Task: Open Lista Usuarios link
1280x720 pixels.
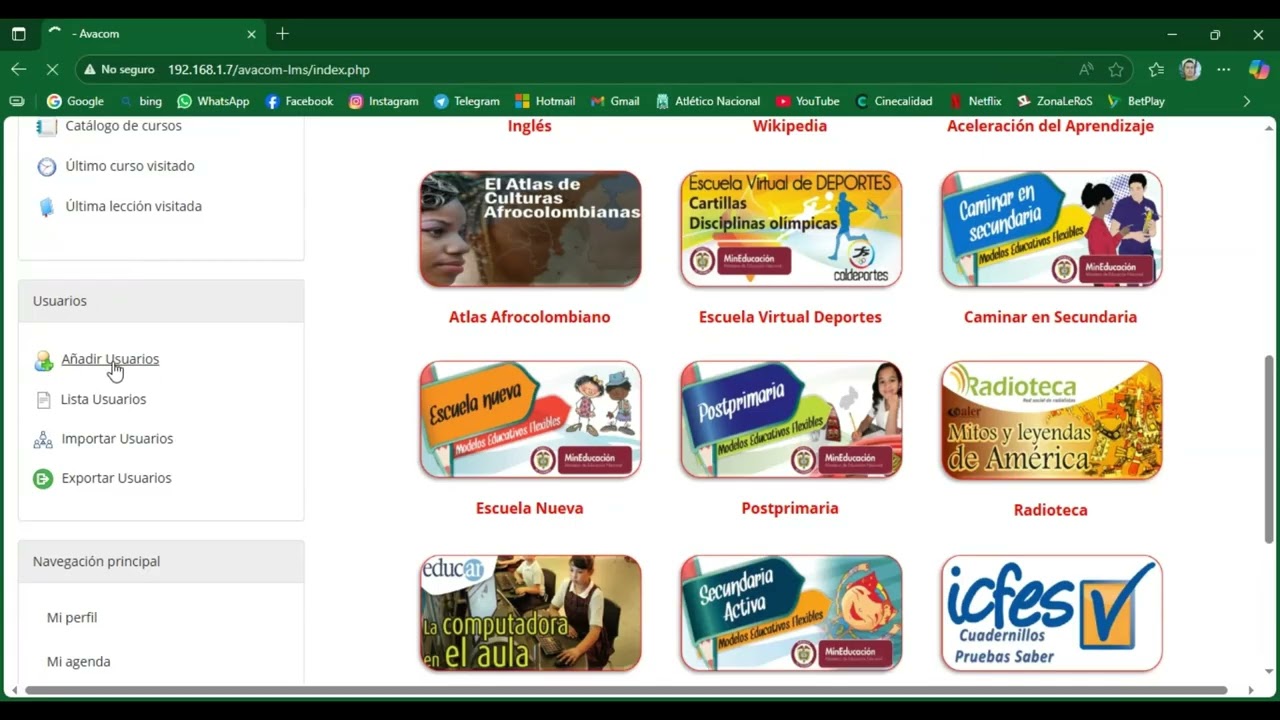Action: (103, 399)
